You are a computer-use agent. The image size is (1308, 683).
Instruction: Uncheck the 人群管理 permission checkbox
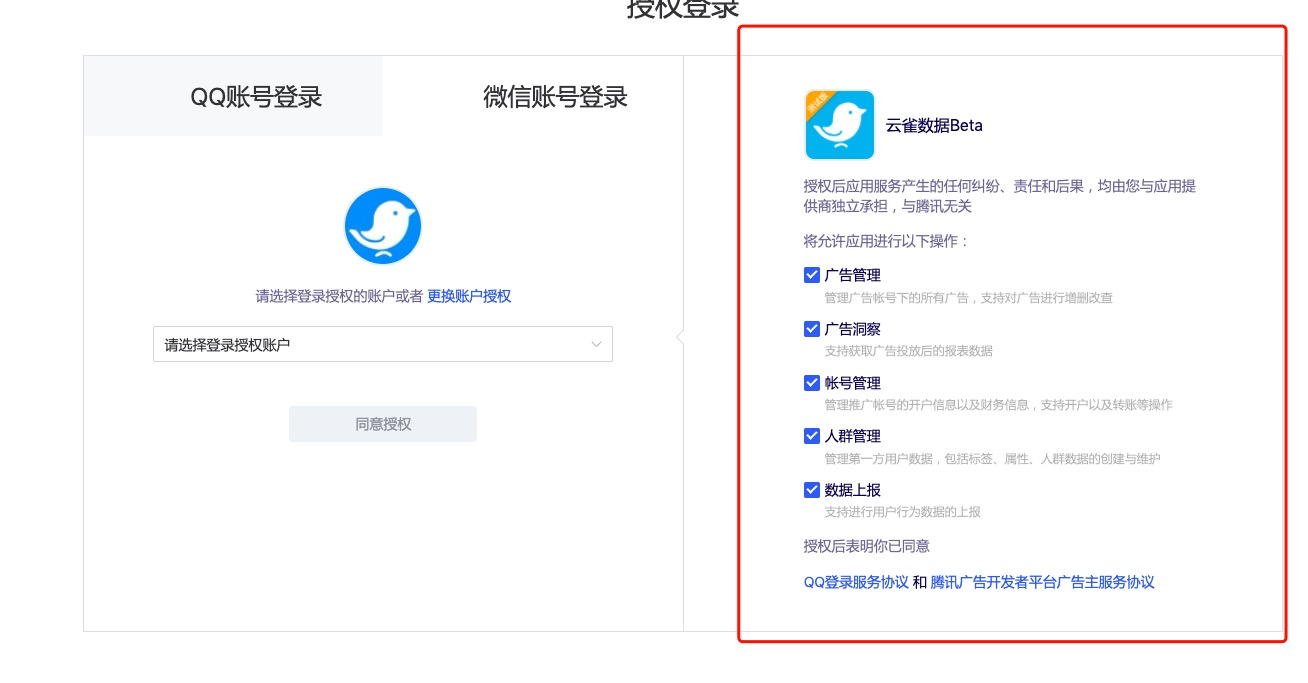pyautogui.click(x=812, y=436)
